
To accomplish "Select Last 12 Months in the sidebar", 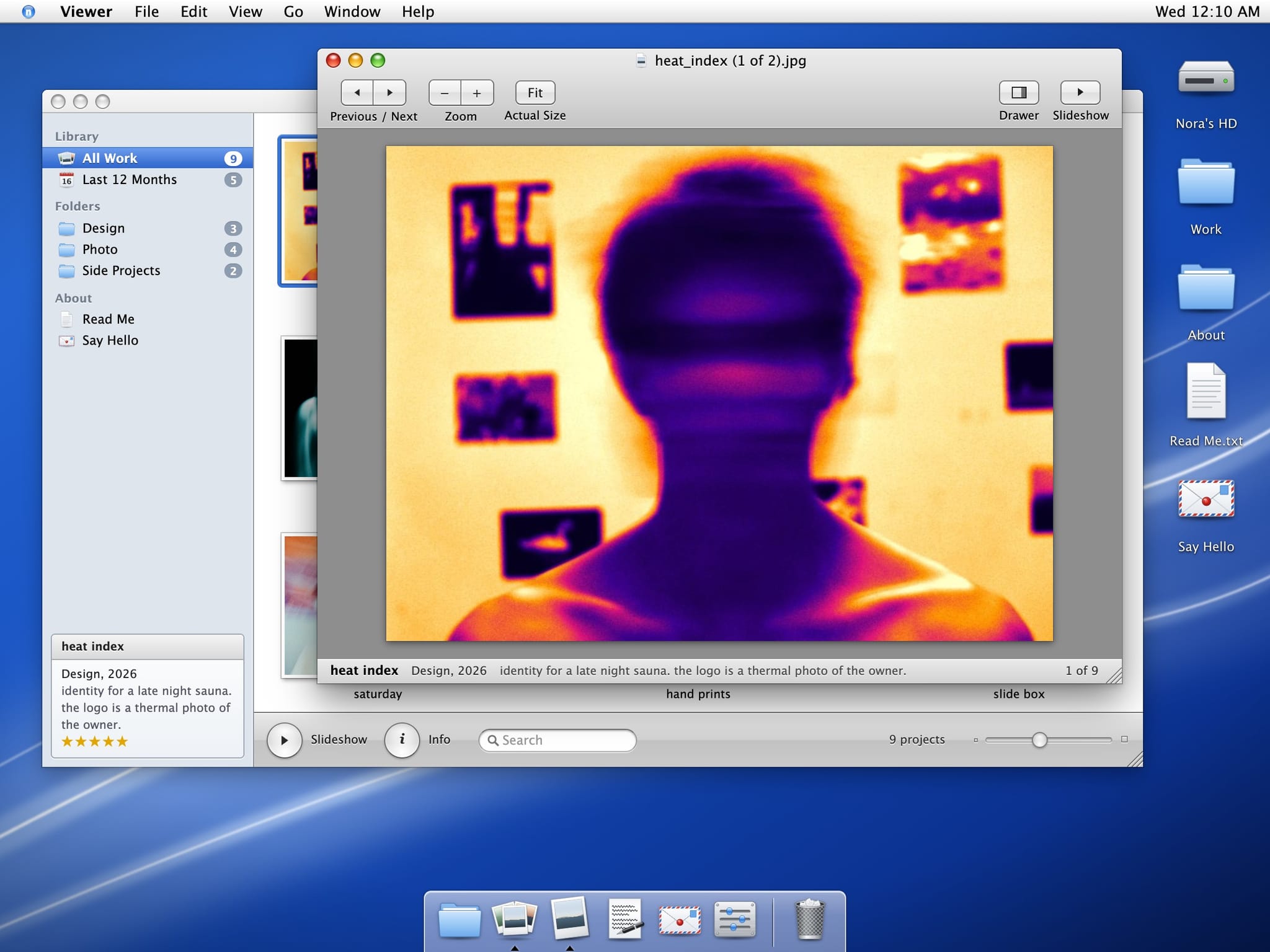I will tap(148, 180).
